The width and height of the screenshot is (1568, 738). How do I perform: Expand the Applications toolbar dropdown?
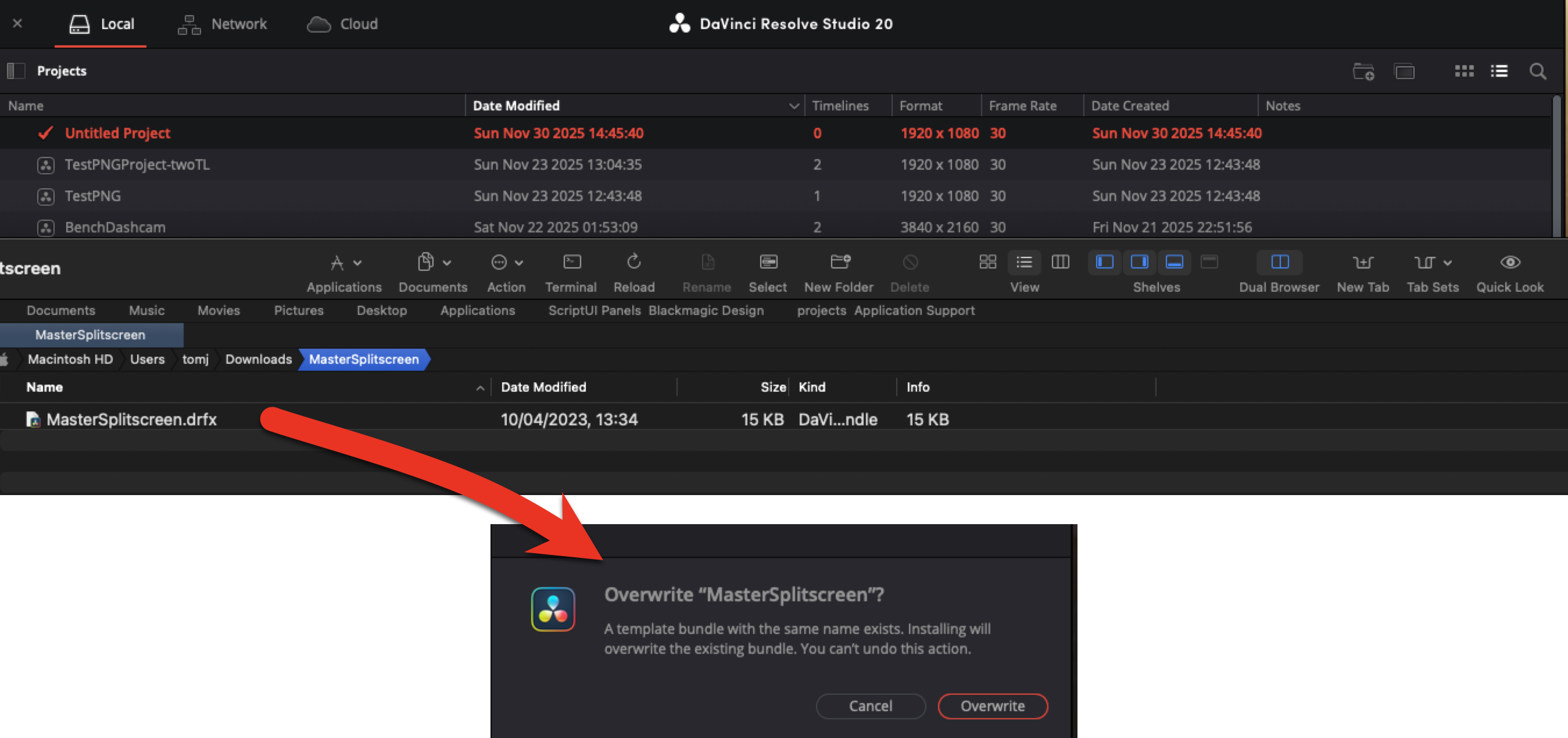coord(357,263)
